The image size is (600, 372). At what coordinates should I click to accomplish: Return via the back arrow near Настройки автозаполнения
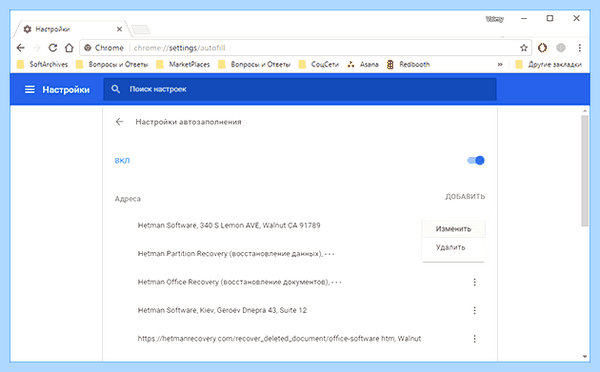119,122
